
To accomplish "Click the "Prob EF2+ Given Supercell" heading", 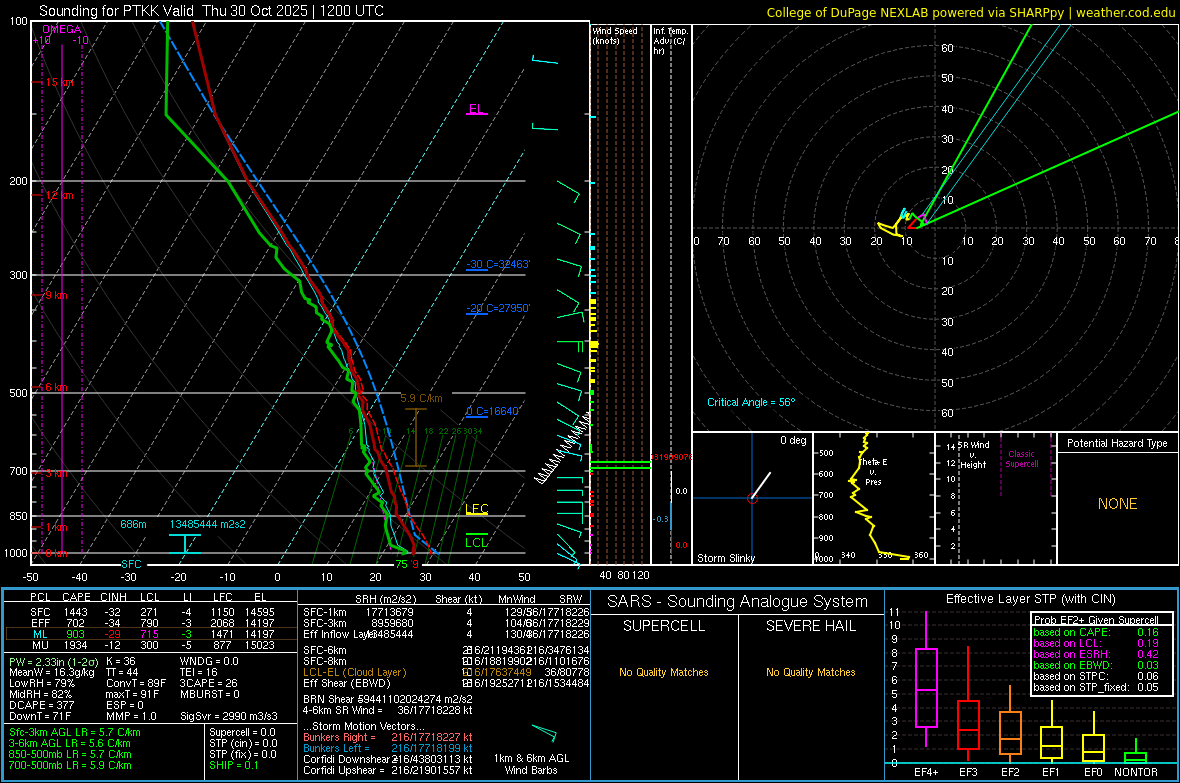I will click(1096, 620).
